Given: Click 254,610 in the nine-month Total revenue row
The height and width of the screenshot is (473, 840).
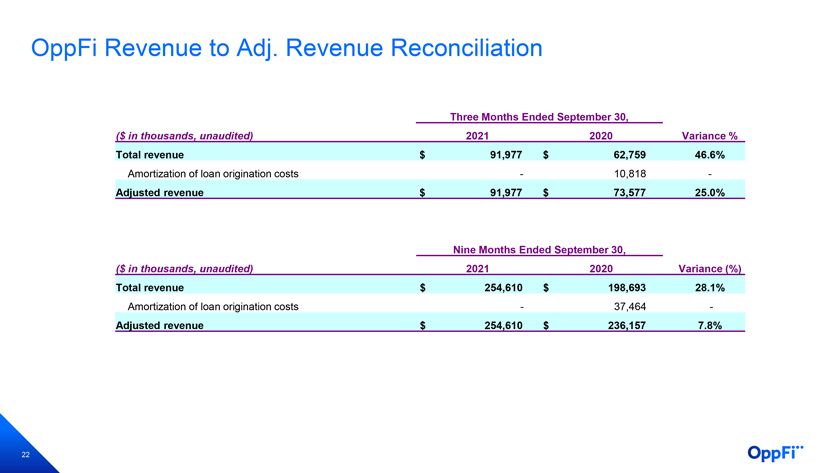Looking at the screenshot, I should click(503, 288).
